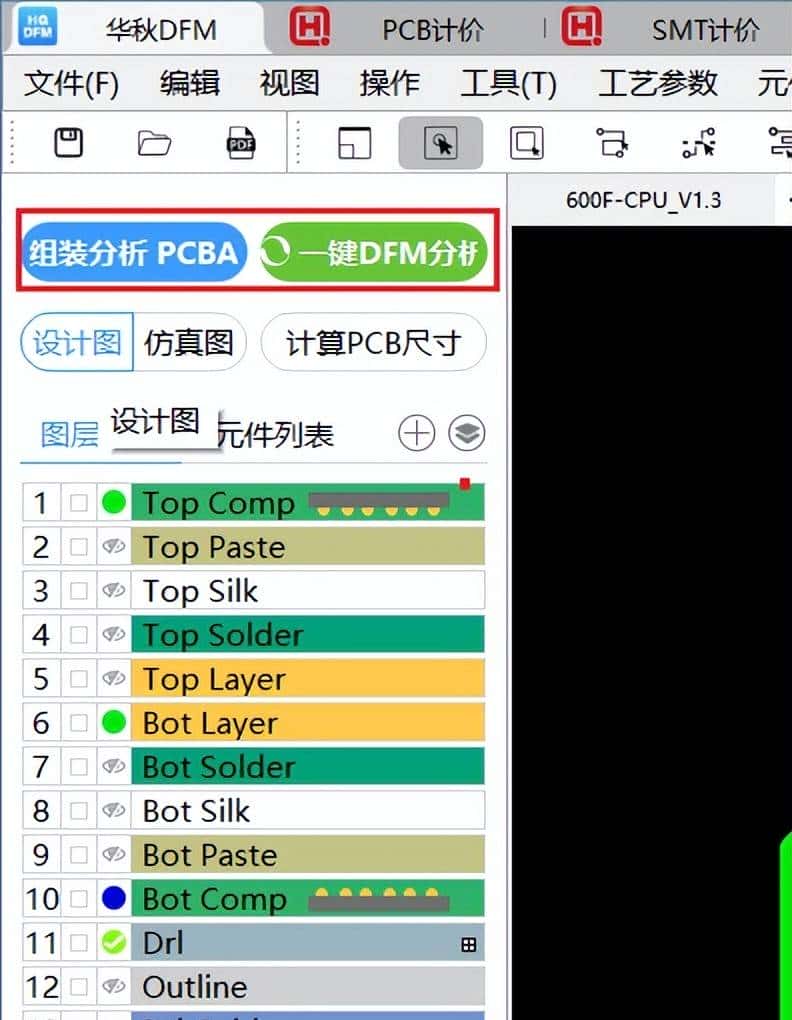
Task: Tick the Top Paste layer checkbox
Action: click(79, 546)
